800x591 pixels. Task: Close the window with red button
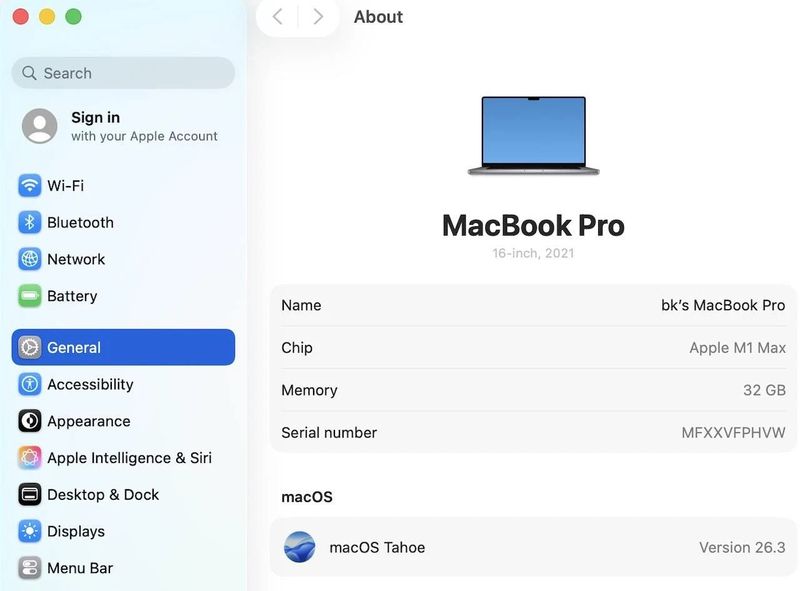click(20, 16)
